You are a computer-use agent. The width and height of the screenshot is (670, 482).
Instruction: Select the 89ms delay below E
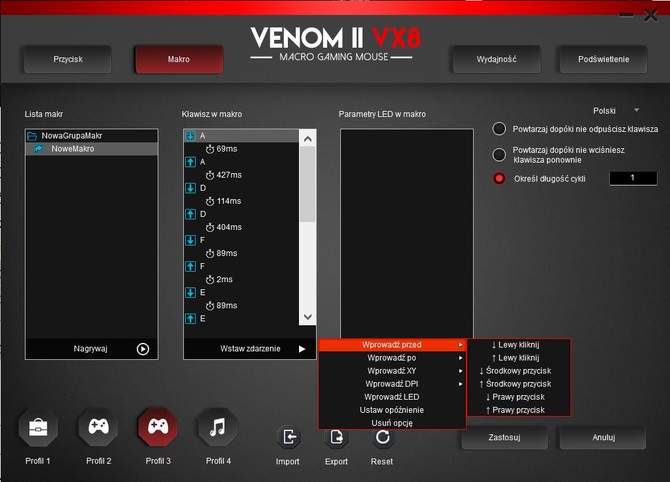pyautogui.click(x=226, y=306)
